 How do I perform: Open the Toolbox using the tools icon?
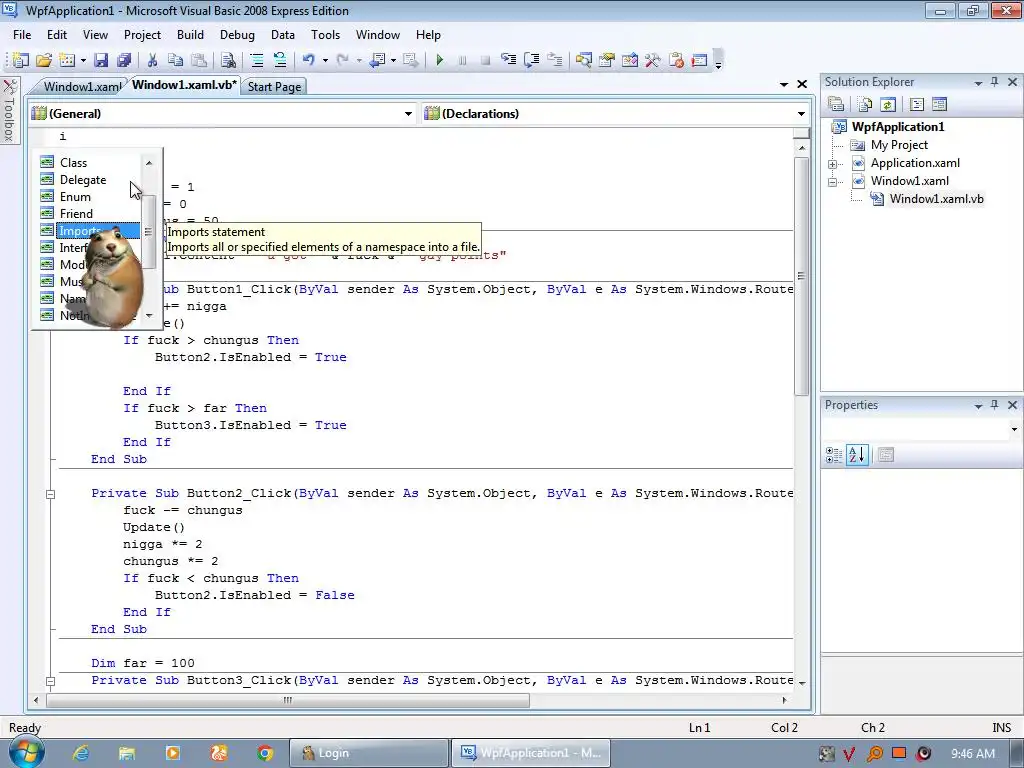coord(652,61)
